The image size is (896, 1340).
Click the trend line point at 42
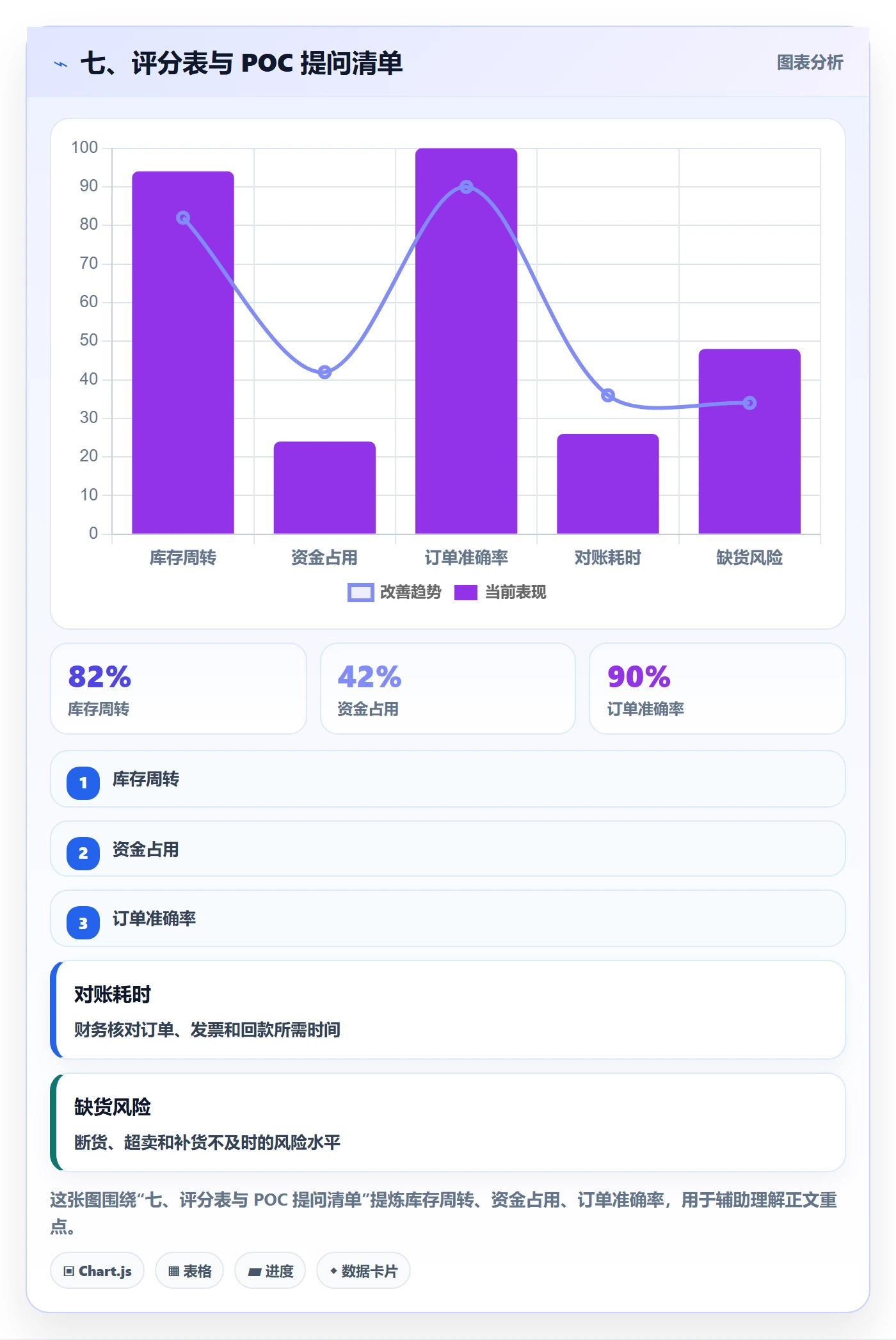(324, 372)
